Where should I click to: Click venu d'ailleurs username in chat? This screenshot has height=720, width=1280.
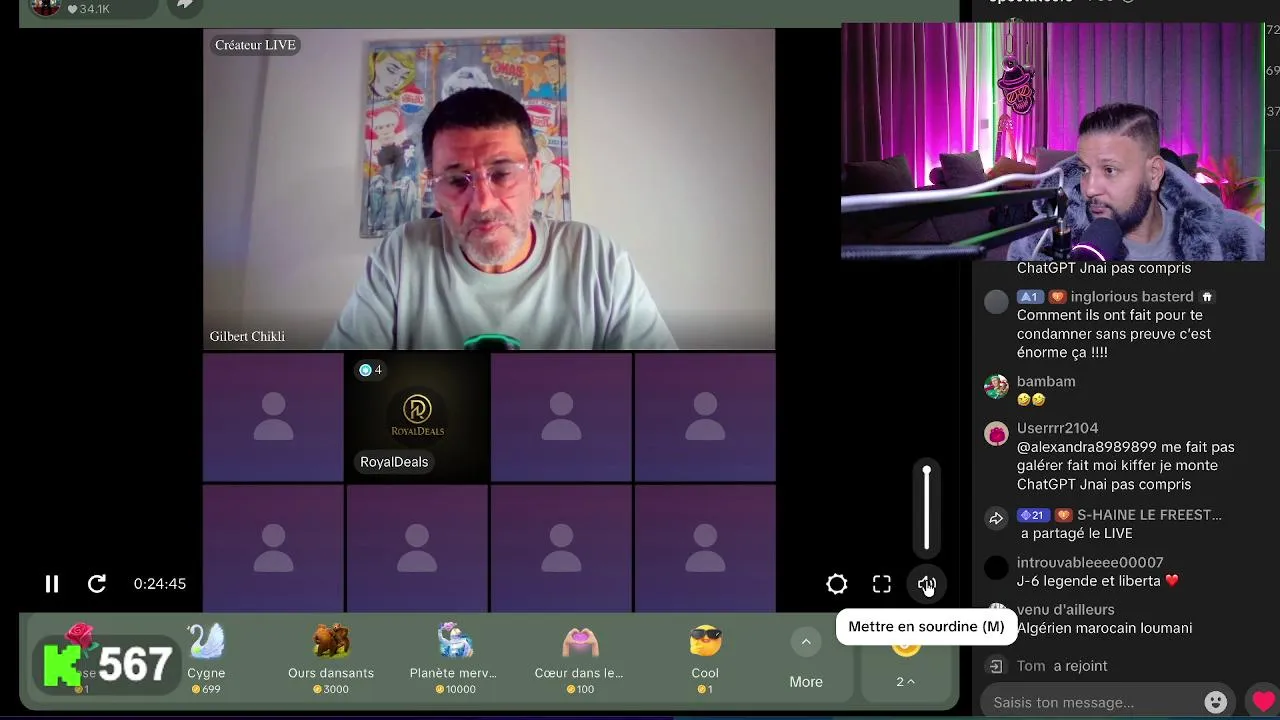(1065, 610)
